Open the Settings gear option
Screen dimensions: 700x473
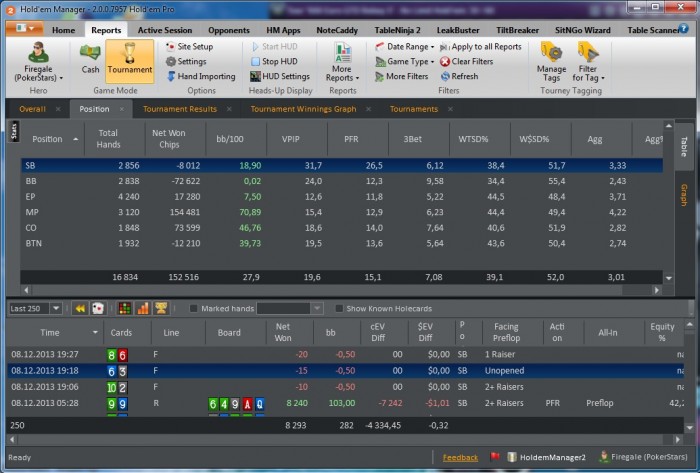click(186, 62)
